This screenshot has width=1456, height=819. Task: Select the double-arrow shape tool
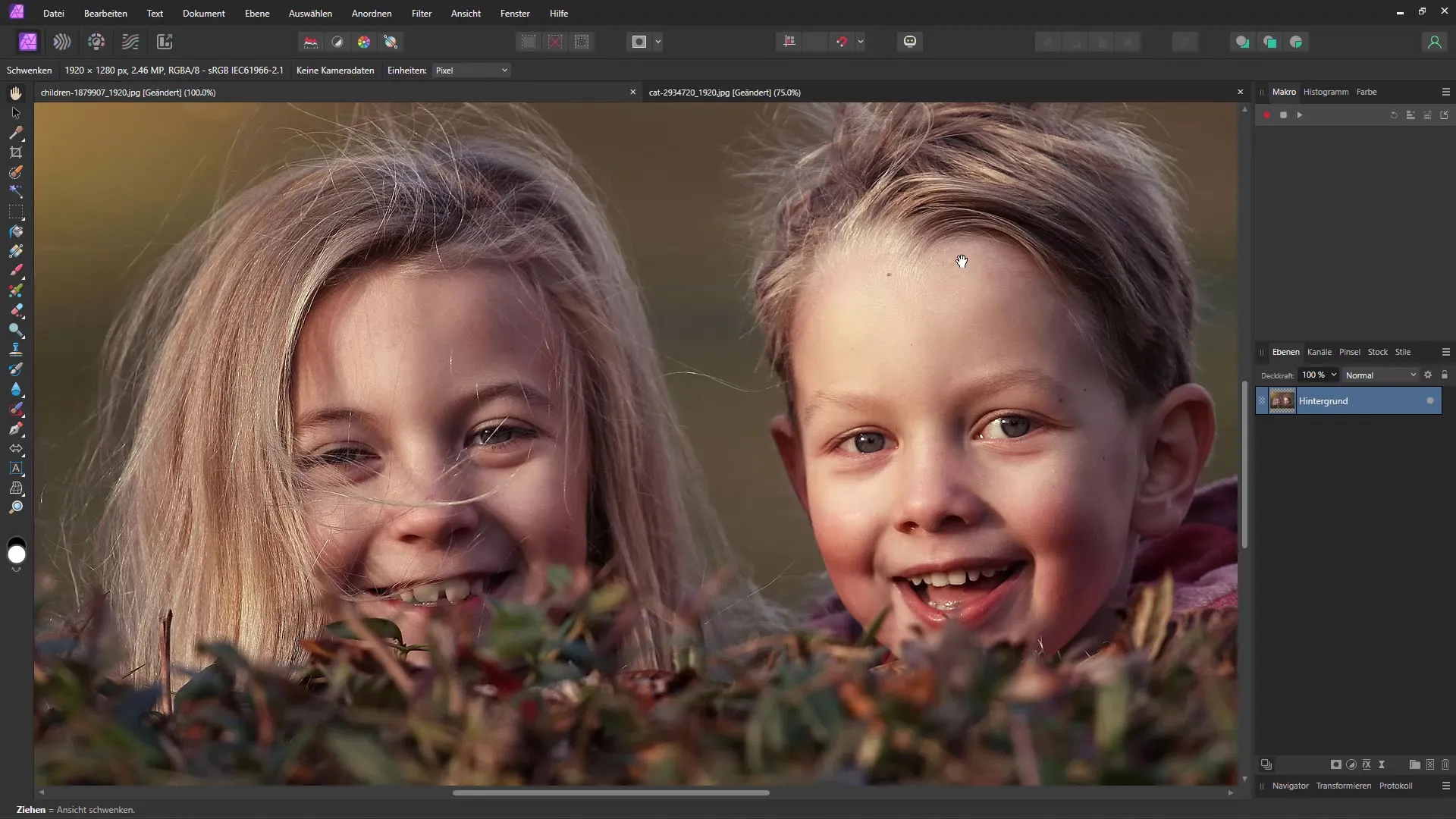coord(16,448)
